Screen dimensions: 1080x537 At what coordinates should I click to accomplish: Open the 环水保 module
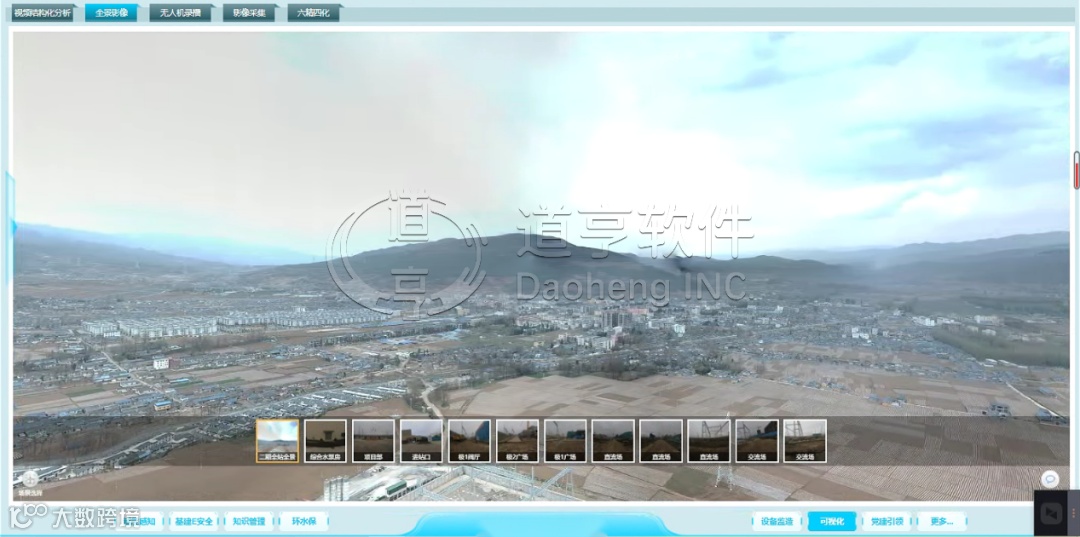[x=303, y=521]
